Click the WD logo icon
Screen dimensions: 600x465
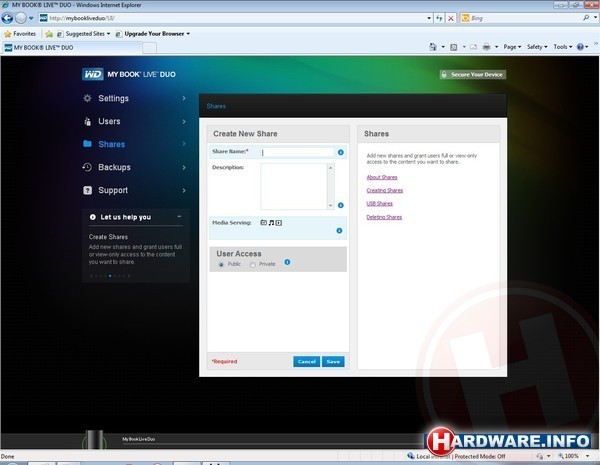click(x=93, y=74)
